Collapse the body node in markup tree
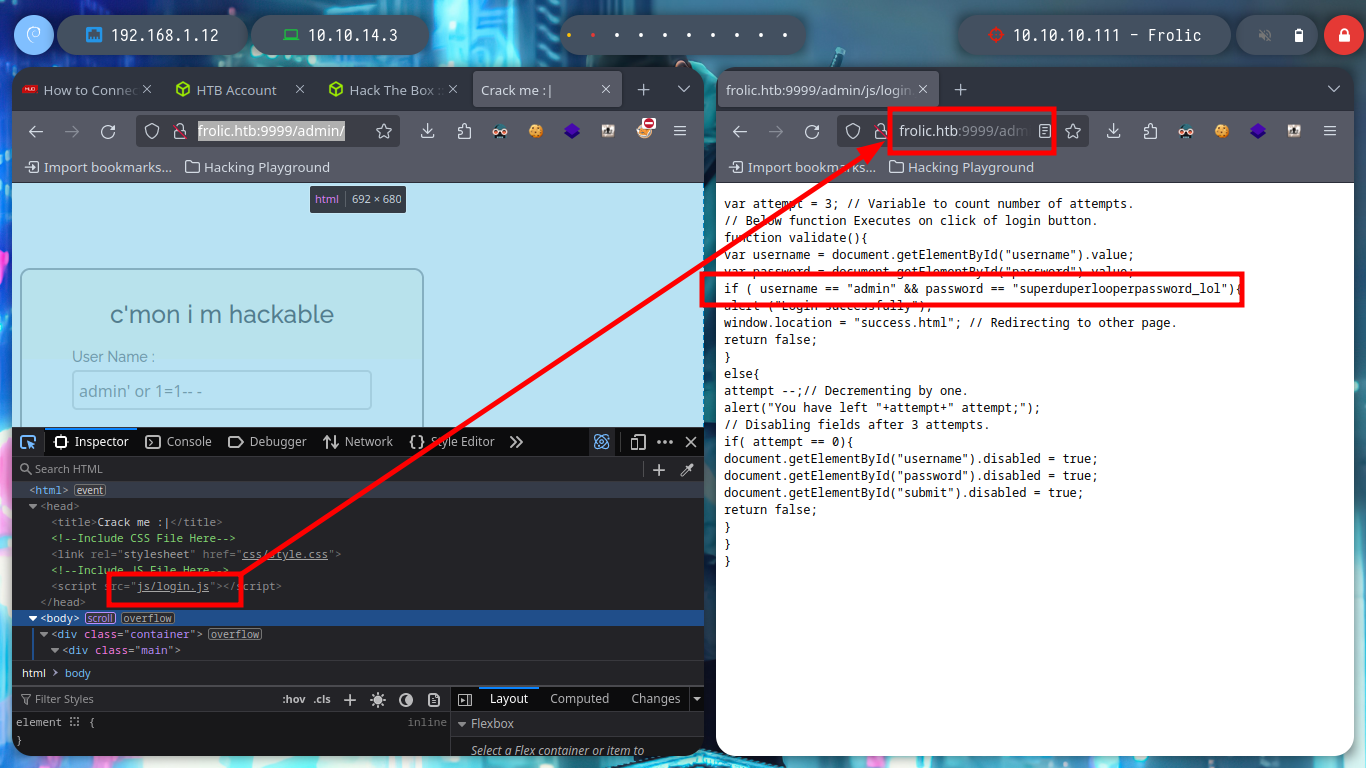The width and height of the screenshot is (1366, 768). [x=33, y=619]
